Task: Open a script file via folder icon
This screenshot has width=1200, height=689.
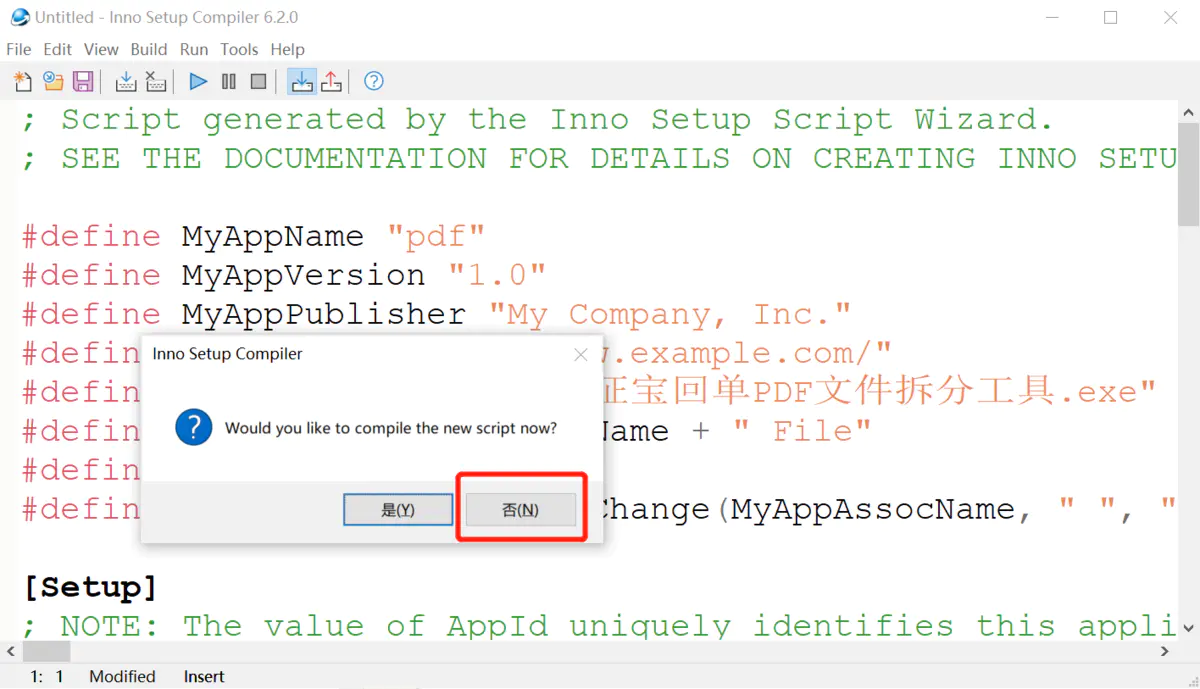Action: (53, 81)
